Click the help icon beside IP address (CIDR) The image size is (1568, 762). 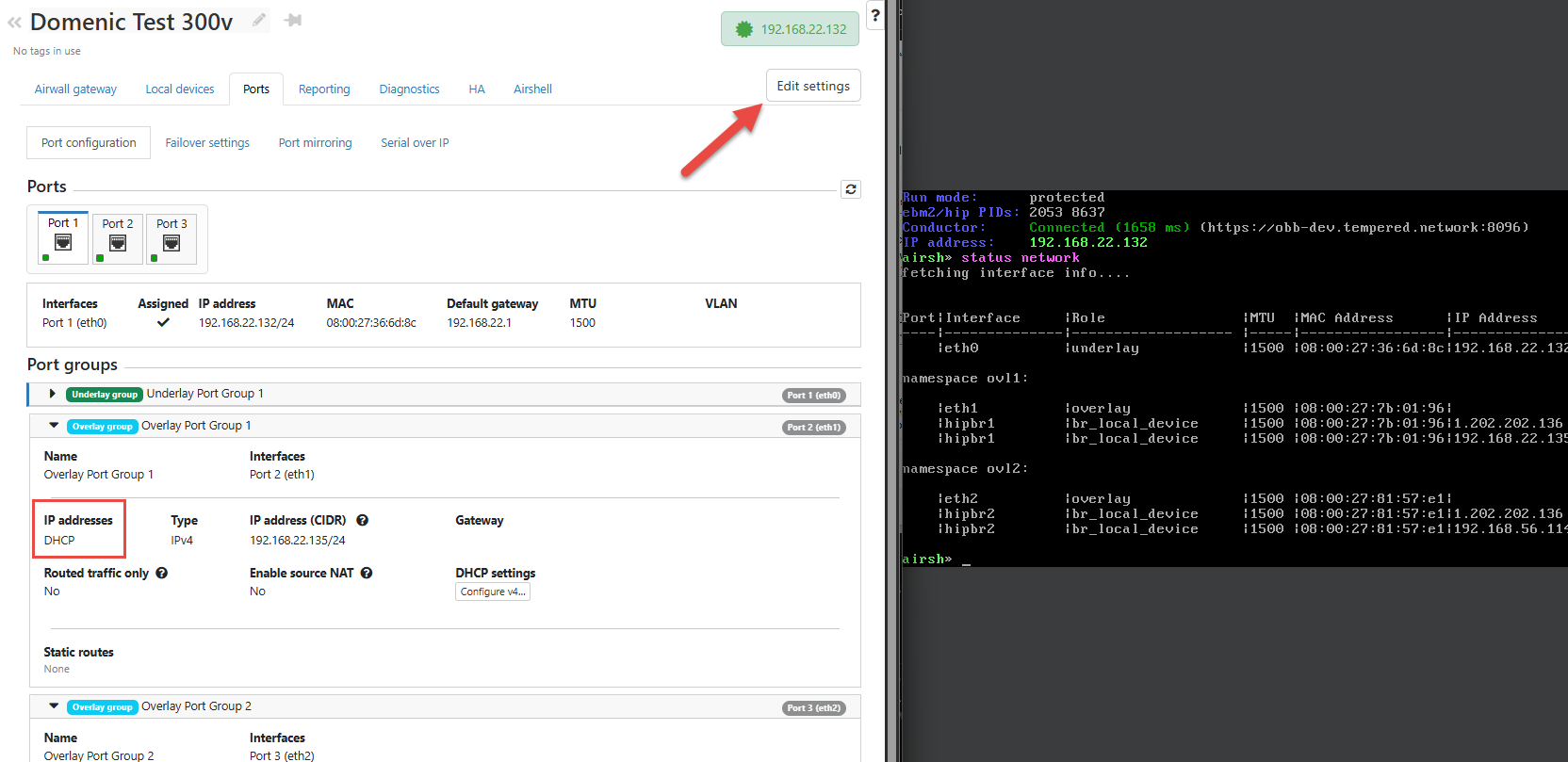coord(362,520)
